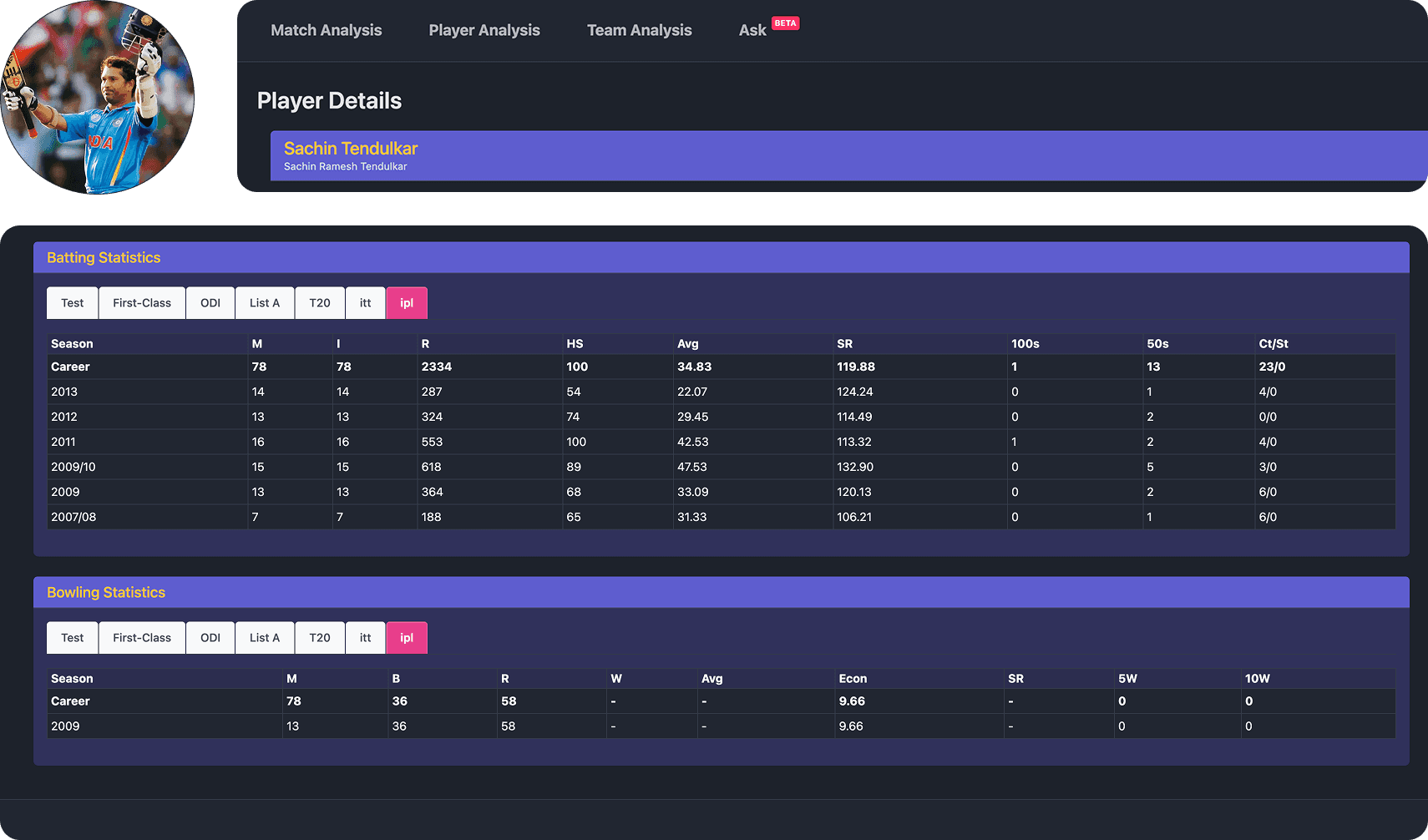Click the 2009 season row in bowling table
1428x840 pixels.
[x=721, y=726]
